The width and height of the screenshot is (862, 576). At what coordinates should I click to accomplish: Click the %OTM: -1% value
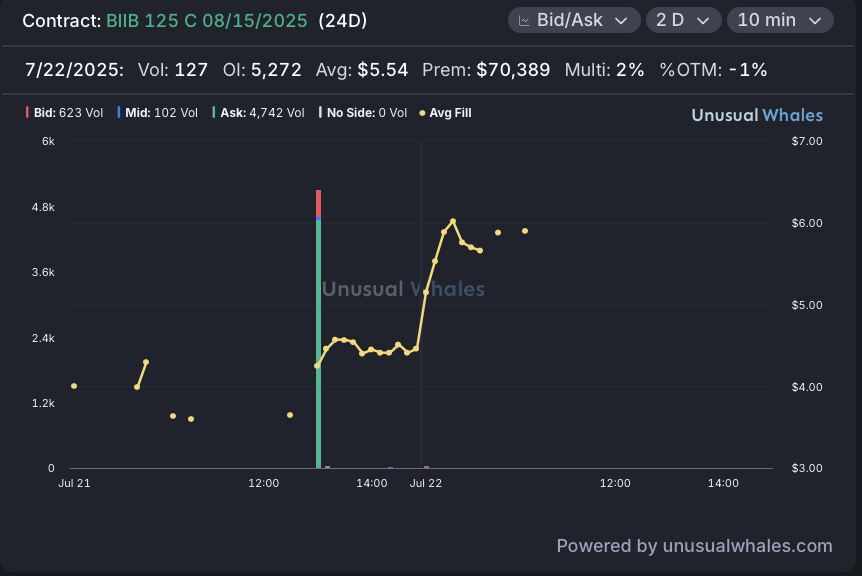[713, 70]
